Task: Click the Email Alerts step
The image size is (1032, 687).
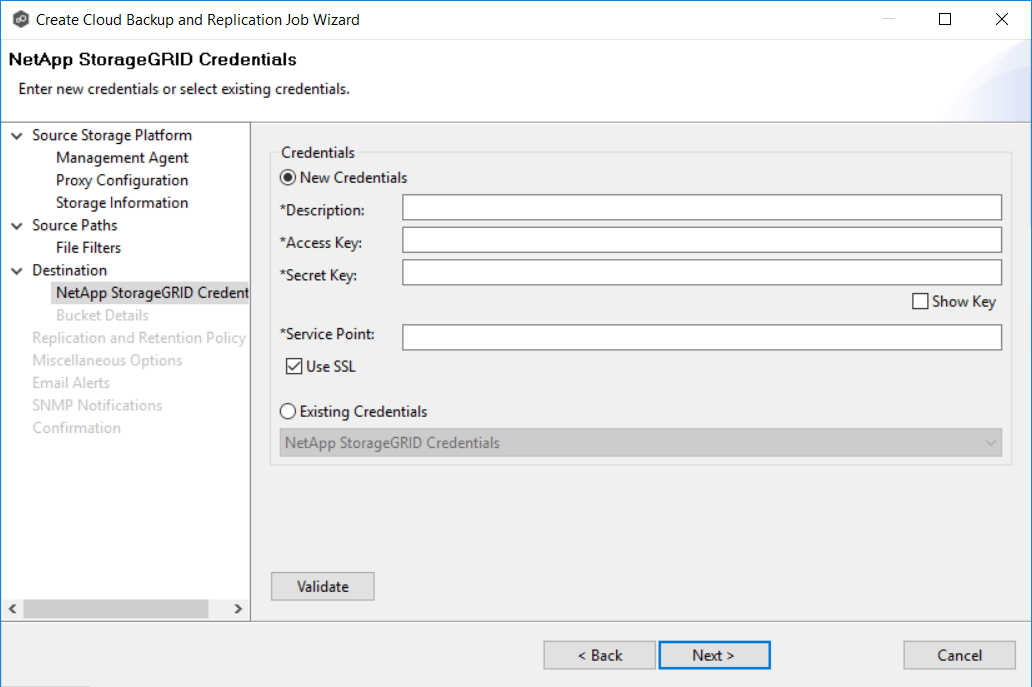Action: (70, 383)
